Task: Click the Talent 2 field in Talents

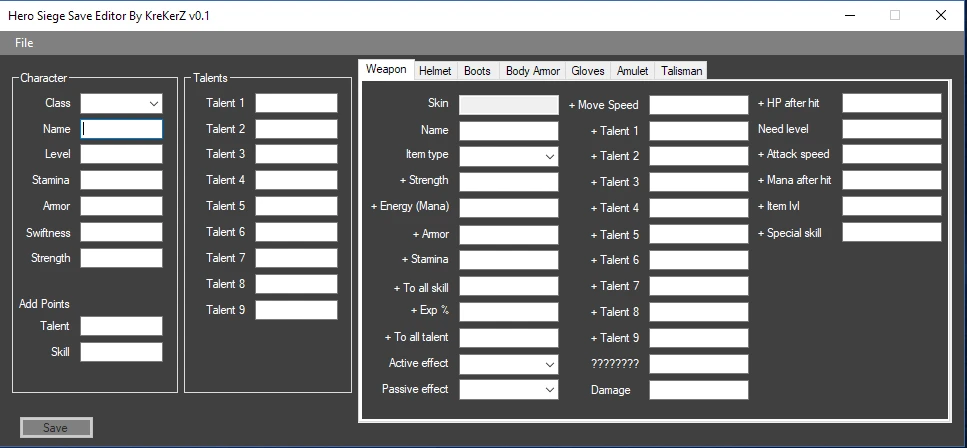Action: point(297,129)
